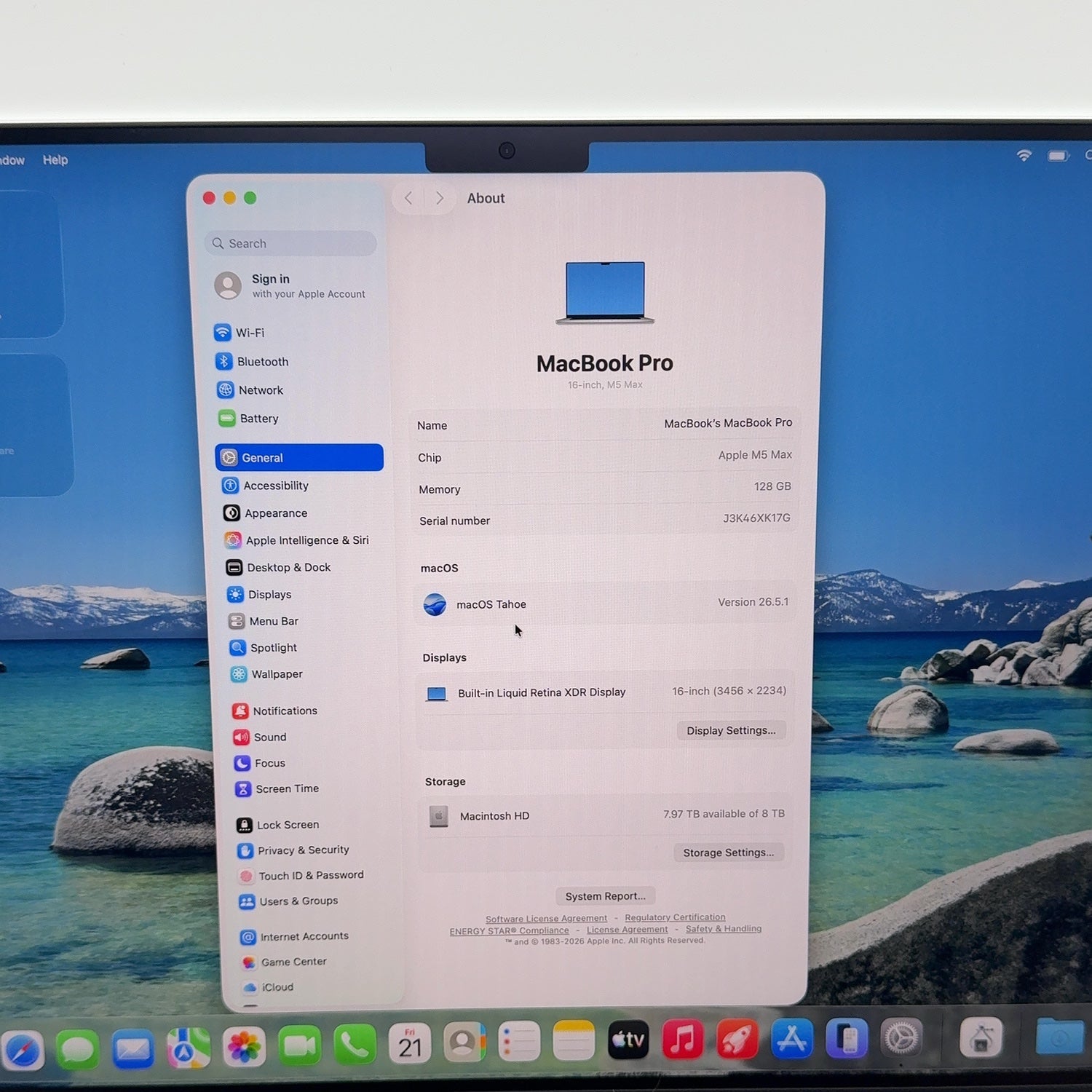1092x1092 pixels.
Task: Click the battery status icon in menu bar
Action: [1058, 155]
